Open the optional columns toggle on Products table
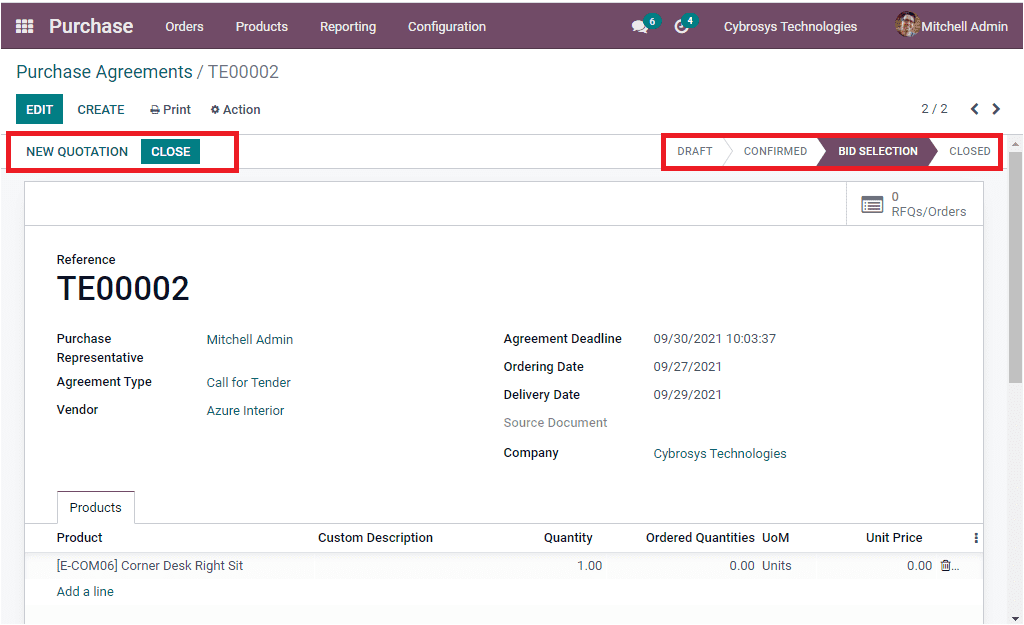Screen dimensions: 1024x625 975,538
